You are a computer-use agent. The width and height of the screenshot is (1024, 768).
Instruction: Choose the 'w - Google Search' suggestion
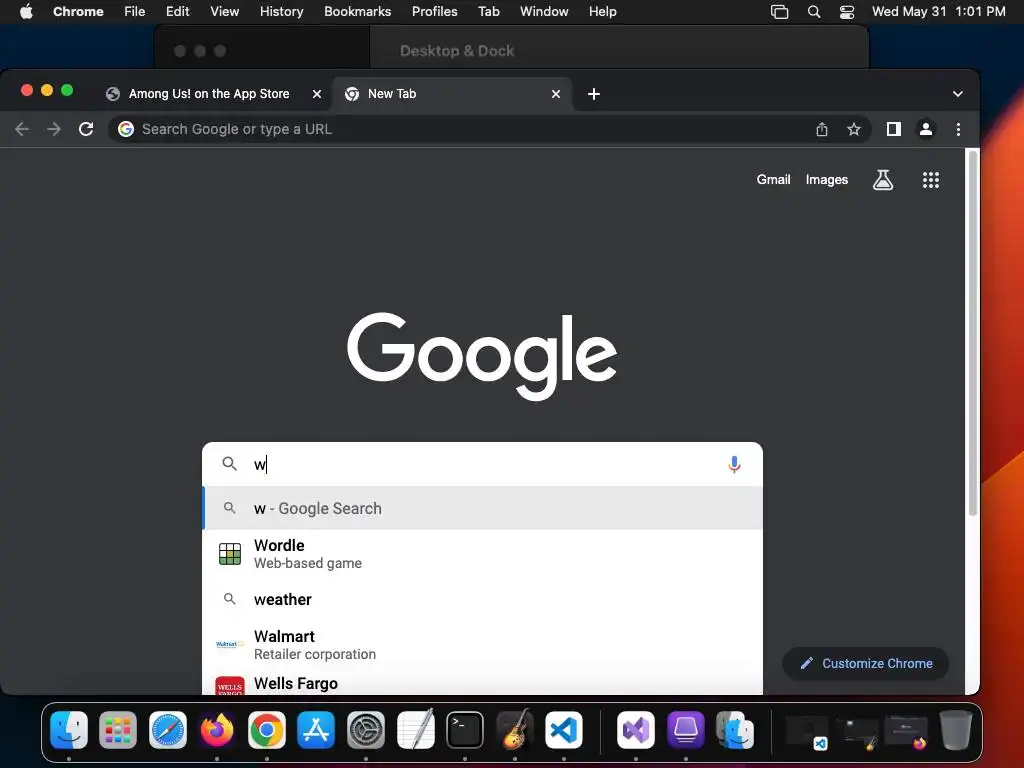point(483,508)
